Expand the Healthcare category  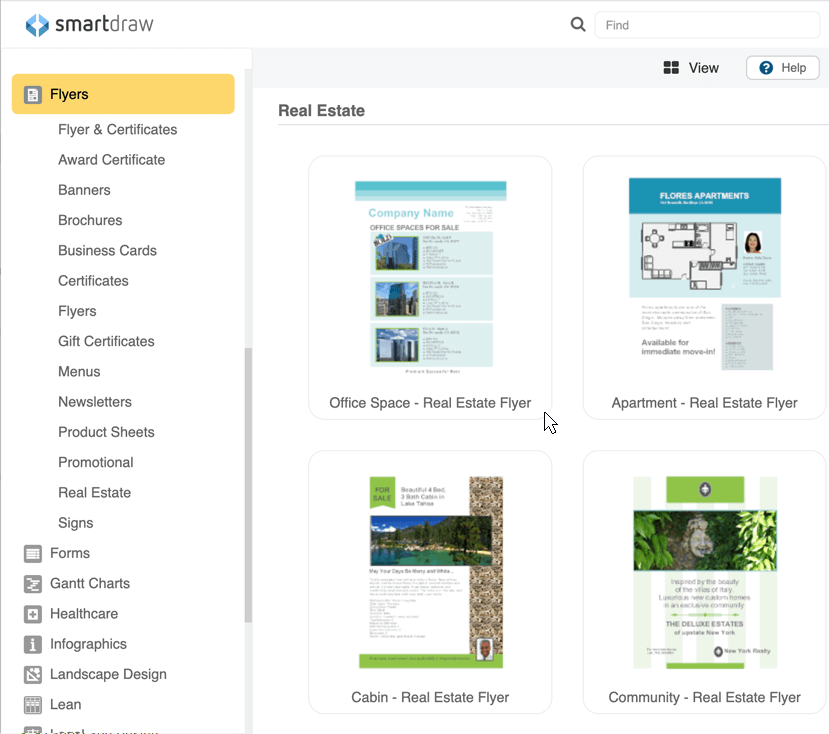[84, 613]
